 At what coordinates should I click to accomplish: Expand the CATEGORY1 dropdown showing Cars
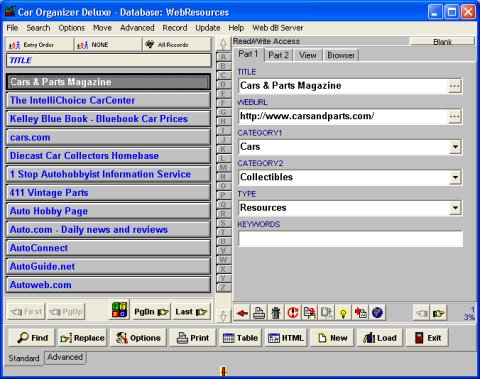pos(455,147)
